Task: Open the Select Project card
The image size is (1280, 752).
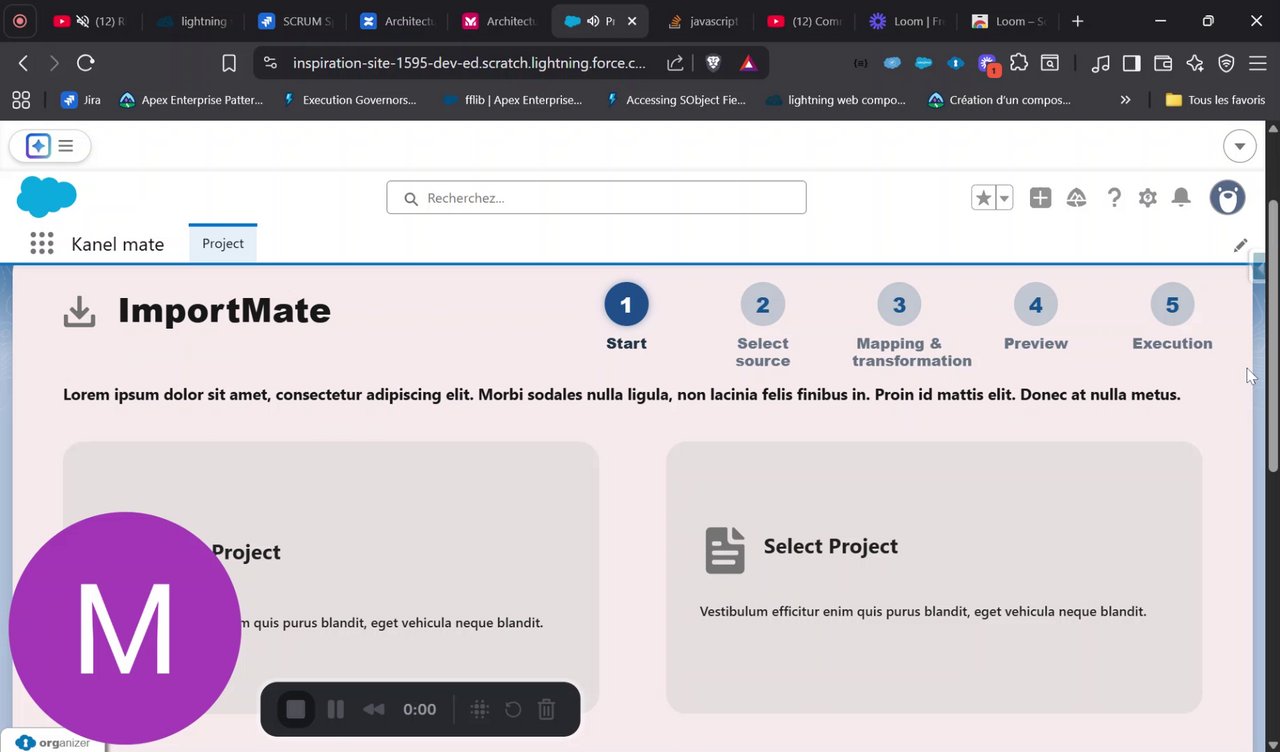Action: click(934, 577)
